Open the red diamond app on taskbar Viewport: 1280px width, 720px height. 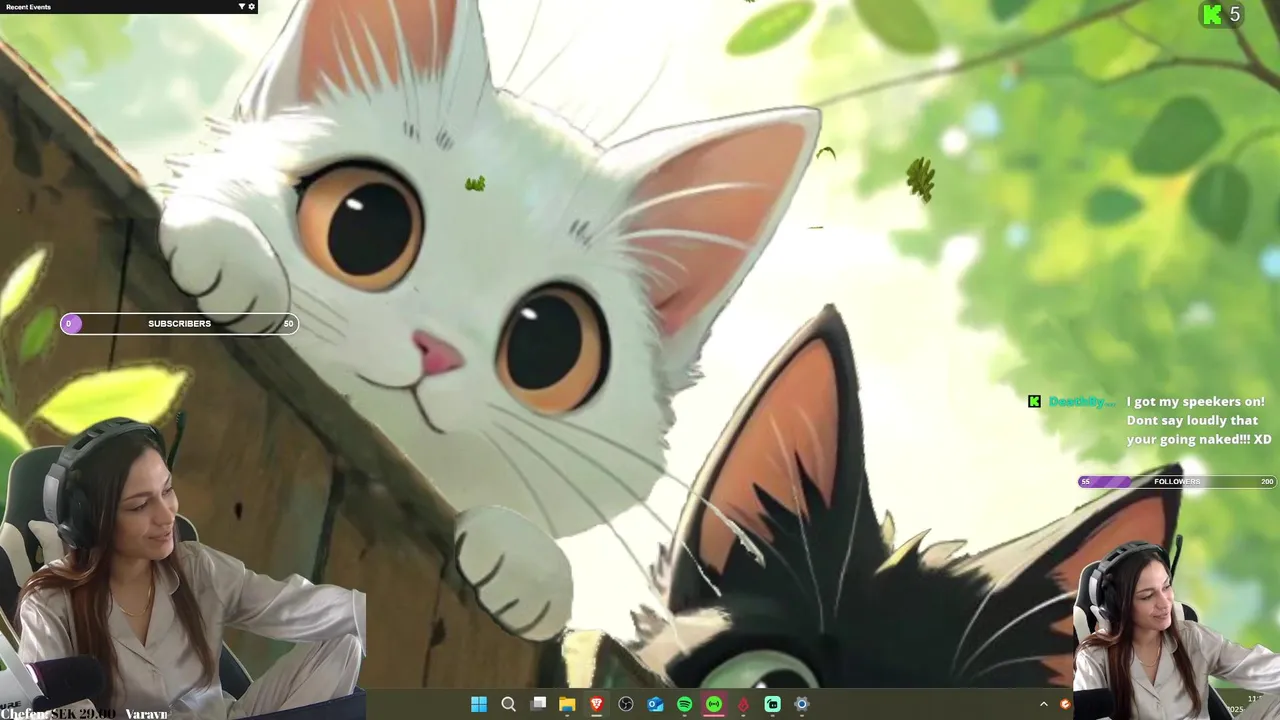[x=743, y=704]
